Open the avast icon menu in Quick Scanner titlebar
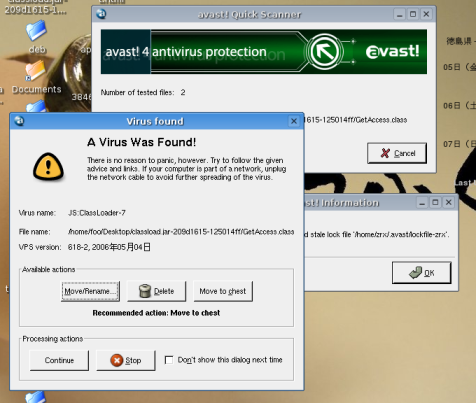The image size is (476, 403). 101,14
